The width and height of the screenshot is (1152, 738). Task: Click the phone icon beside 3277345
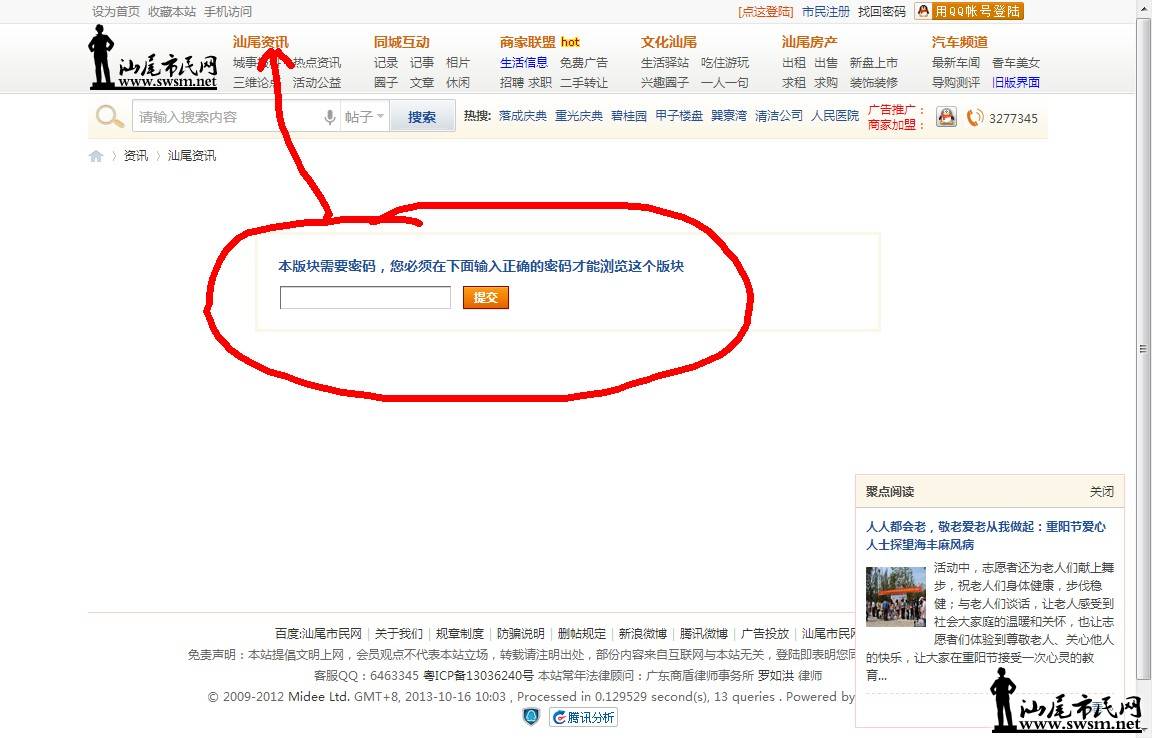tap(975, 118)
